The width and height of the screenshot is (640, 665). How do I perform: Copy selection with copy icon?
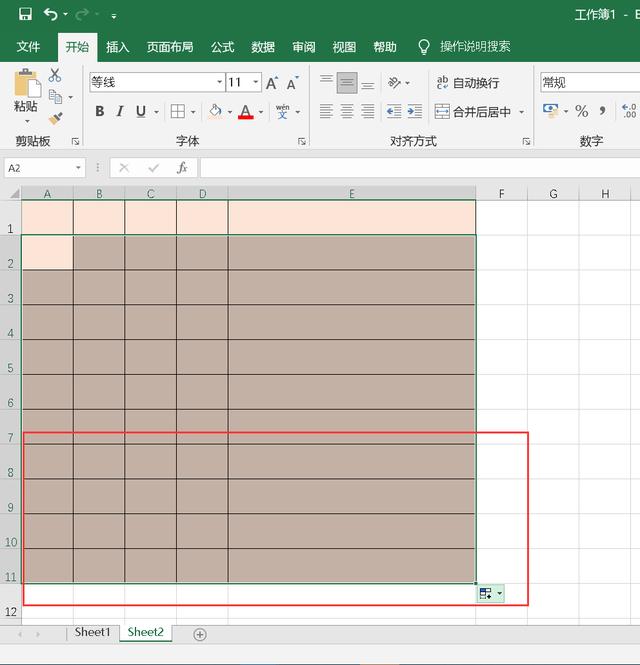[56, 97]
